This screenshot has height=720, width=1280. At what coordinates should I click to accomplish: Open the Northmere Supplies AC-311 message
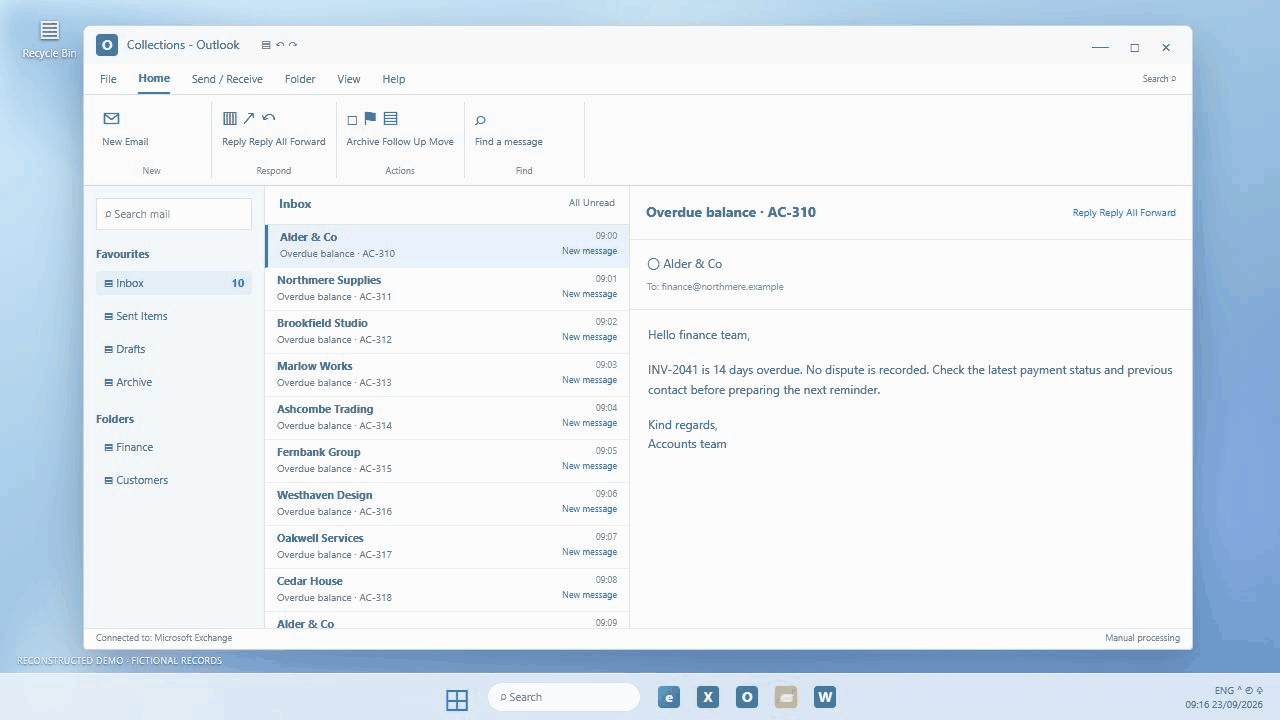(x=447, y=289)
